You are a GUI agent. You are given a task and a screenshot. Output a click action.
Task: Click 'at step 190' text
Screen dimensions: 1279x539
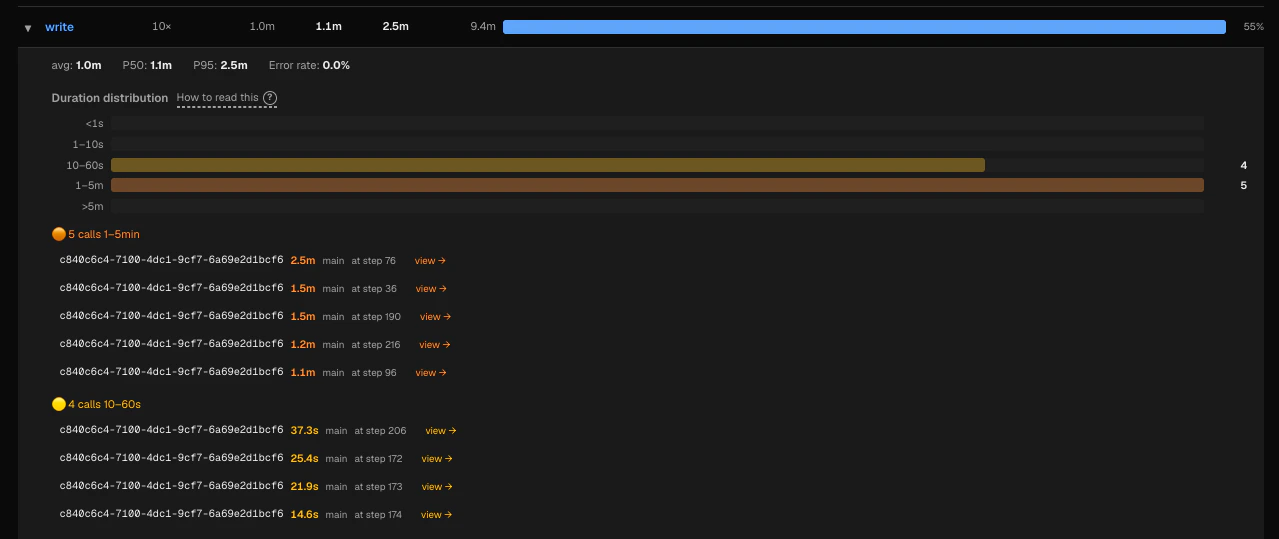coord(376,317)
